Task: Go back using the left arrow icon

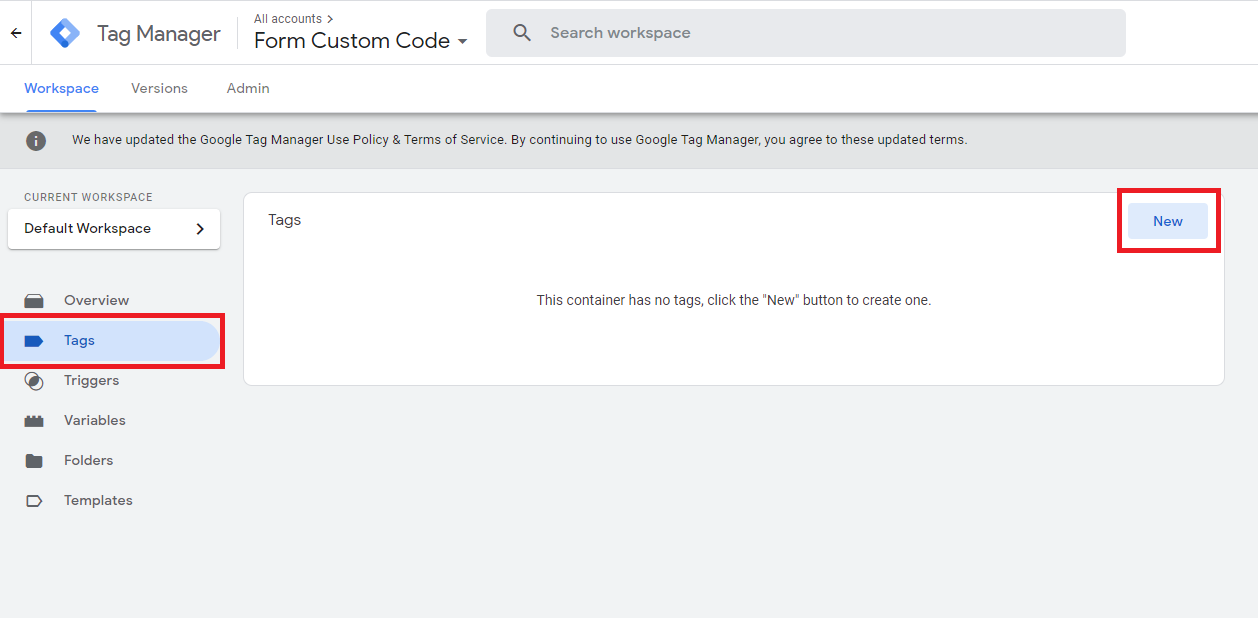Action: point(16,33)
